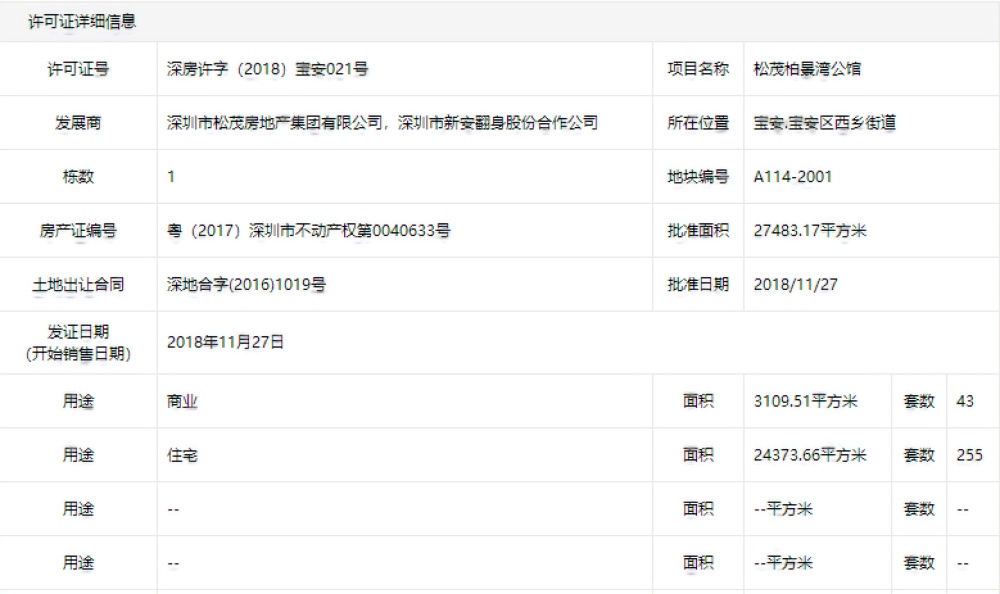Click 用途 label in the 住宅 row
The image size is (1000, 594).
(78, 455)
